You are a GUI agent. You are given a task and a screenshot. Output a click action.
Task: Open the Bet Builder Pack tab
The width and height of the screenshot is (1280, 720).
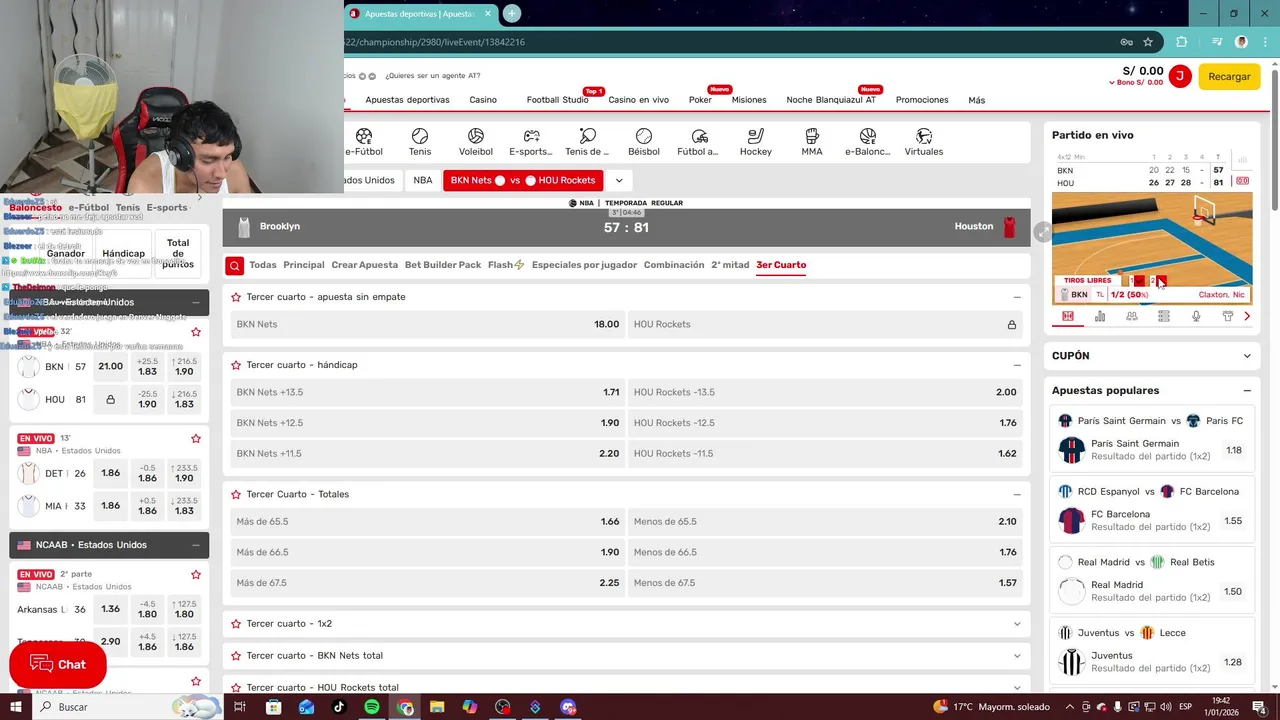coord(443,265)
